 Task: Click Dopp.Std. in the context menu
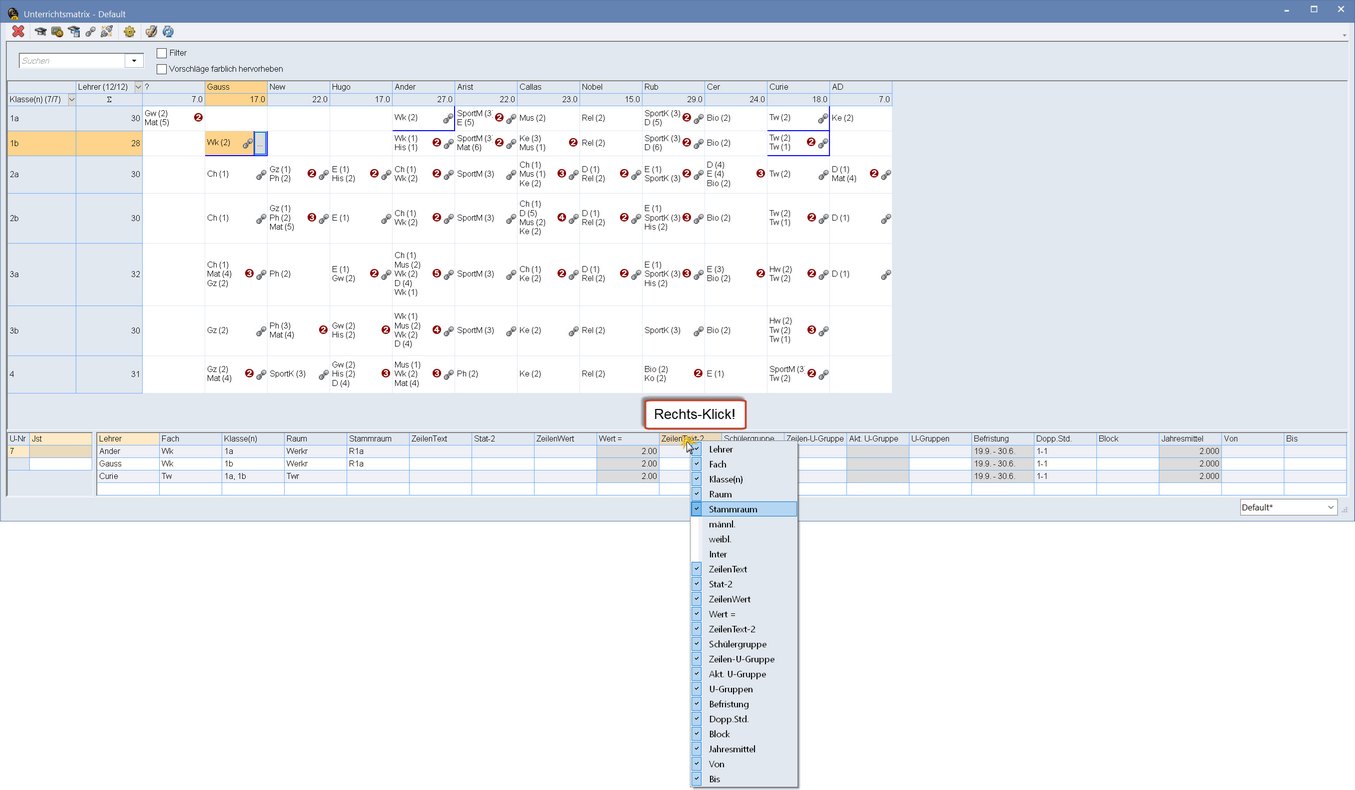point(744,720)
